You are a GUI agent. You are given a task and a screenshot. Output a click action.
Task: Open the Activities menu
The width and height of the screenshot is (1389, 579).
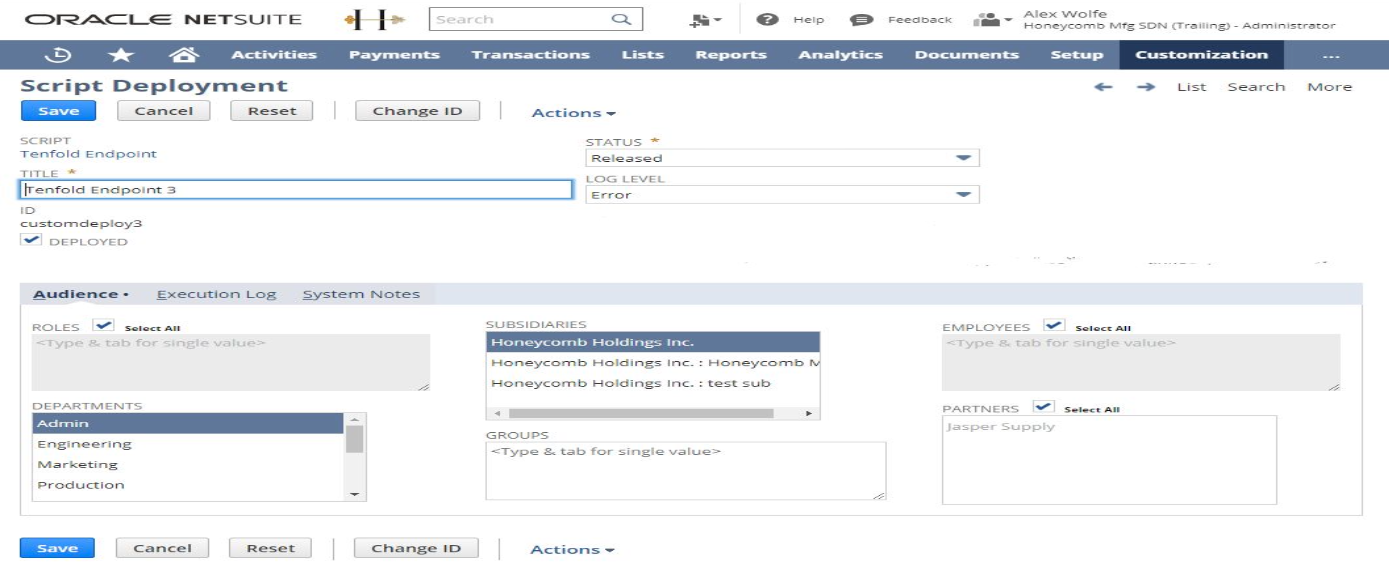274,55
